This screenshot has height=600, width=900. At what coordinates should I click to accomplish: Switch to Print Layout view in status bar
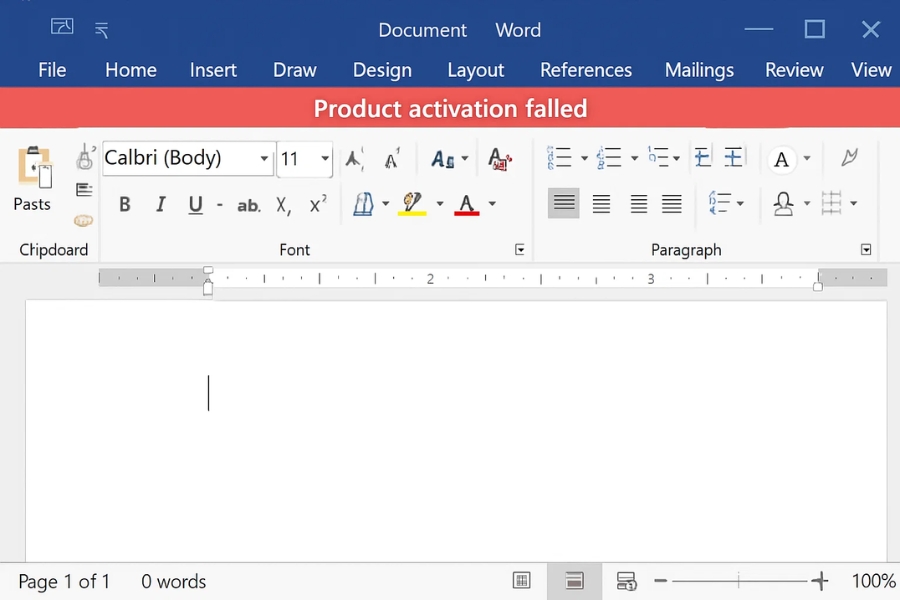[574, 580]
